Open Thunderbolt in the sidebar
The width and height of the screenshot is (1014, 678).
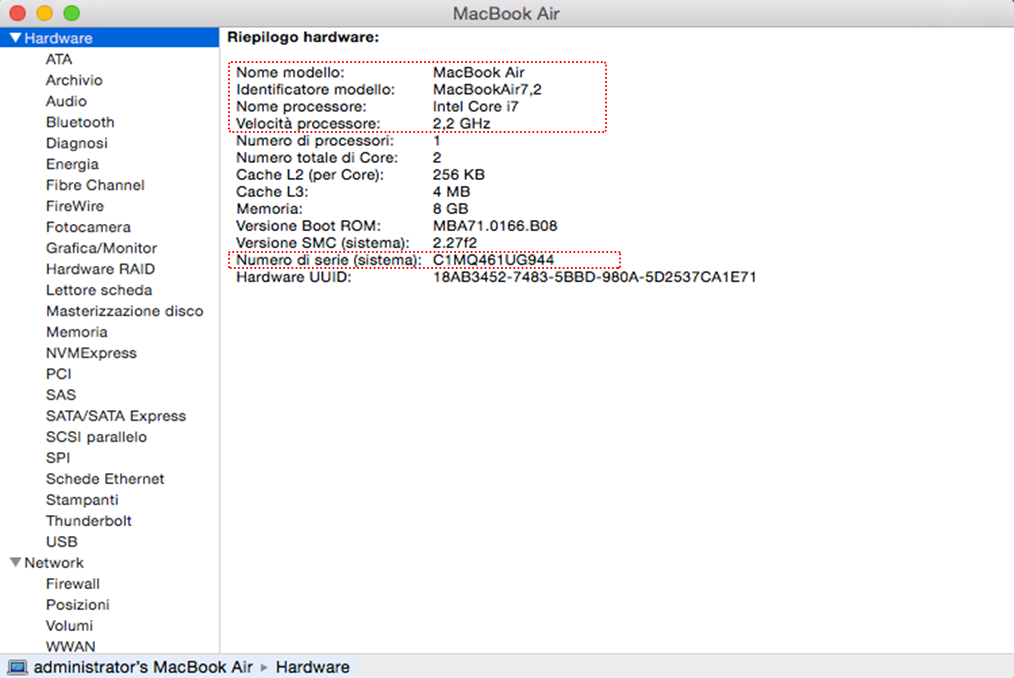click(88, 521)
